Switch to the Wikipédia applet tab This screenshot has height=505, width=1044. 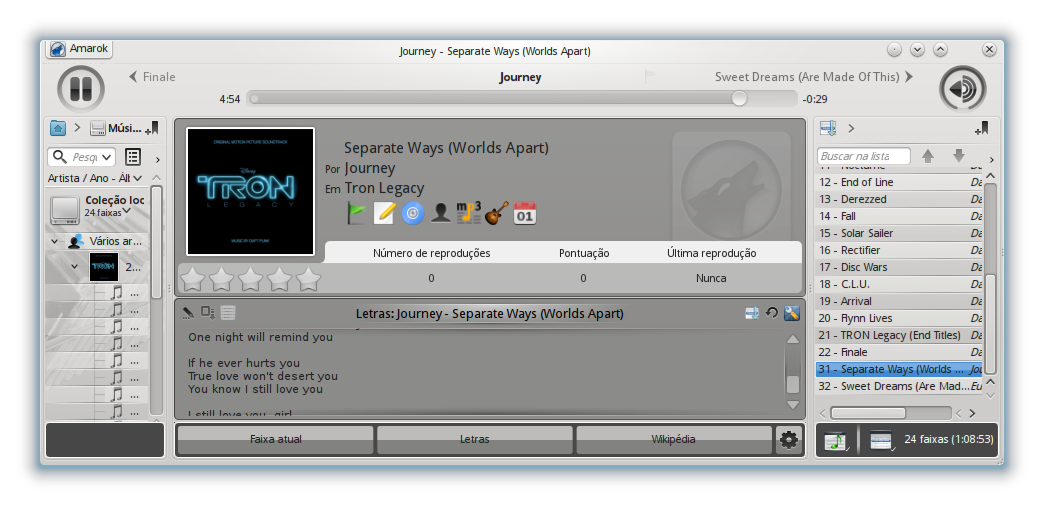click(674, 440)
